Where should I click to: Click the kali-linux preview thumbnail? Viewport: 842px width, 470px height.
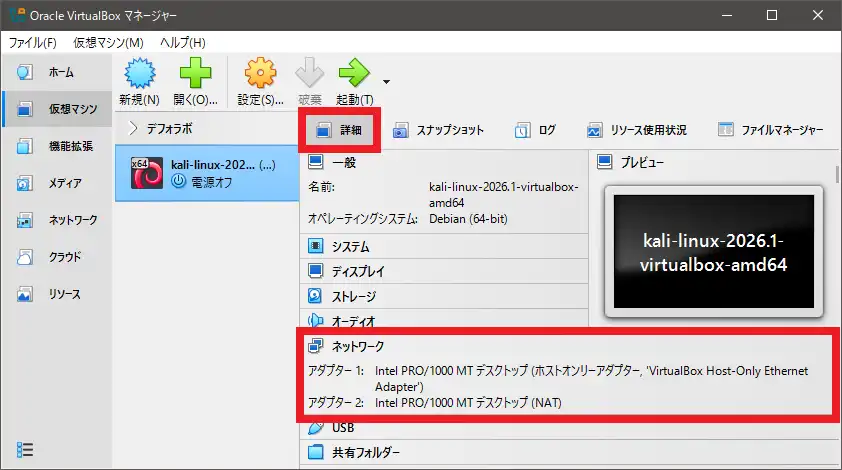coord(715,250)
